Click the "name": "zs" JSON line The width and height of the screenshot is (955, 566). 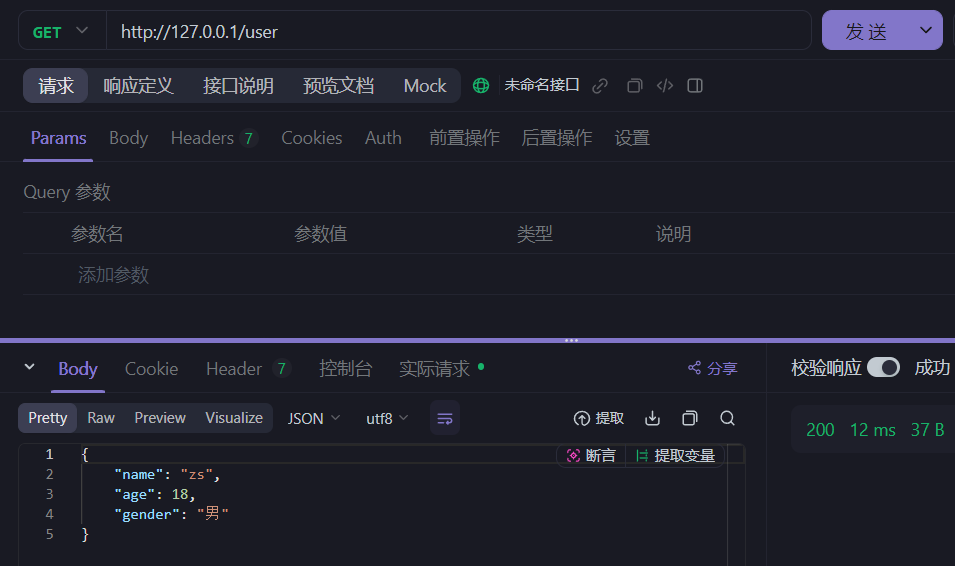(167, 475)
